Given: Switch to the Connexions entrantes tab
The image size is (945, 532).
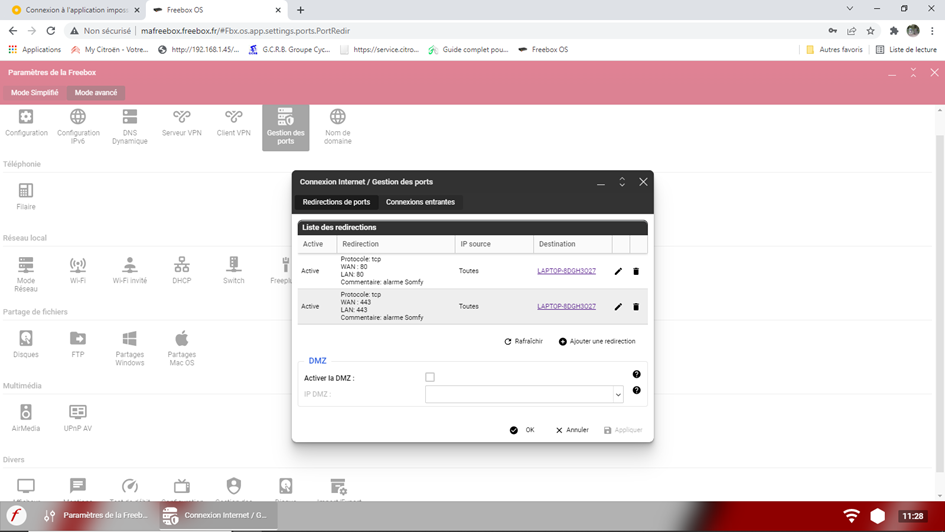Looking at the screenshot, I should tap(420, 202).
